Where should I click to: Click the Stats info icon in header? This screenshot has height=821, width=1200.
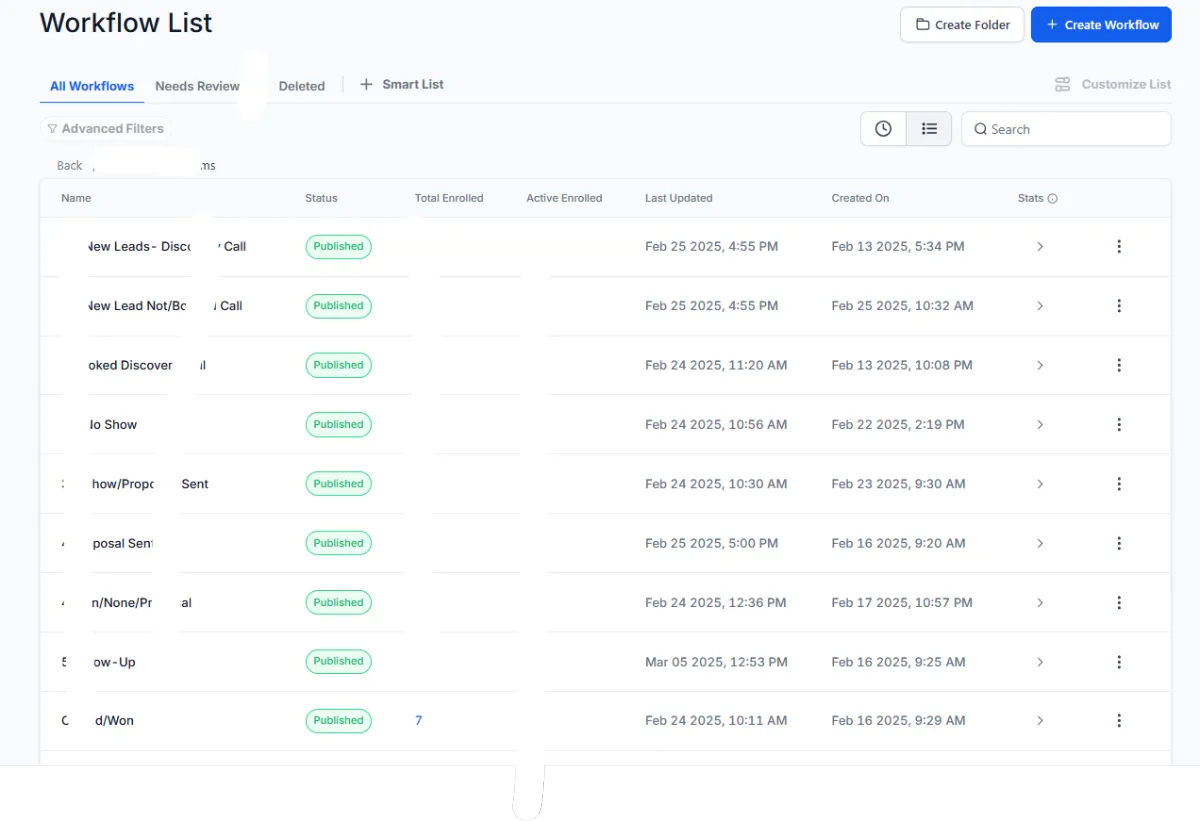pos(1052,199)
